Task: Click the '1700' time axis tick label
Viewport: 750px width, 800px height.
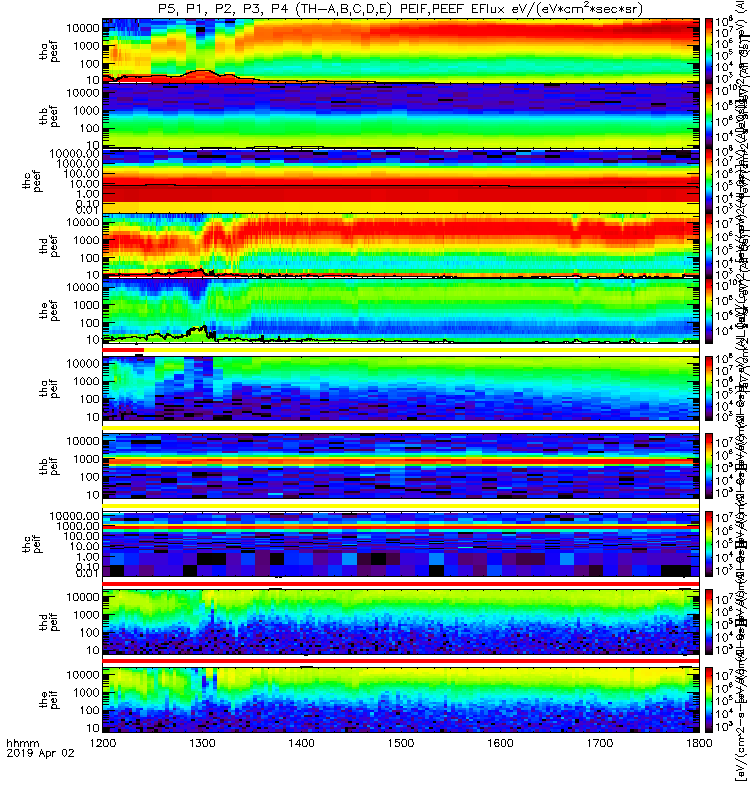Action: click(599, 743)
